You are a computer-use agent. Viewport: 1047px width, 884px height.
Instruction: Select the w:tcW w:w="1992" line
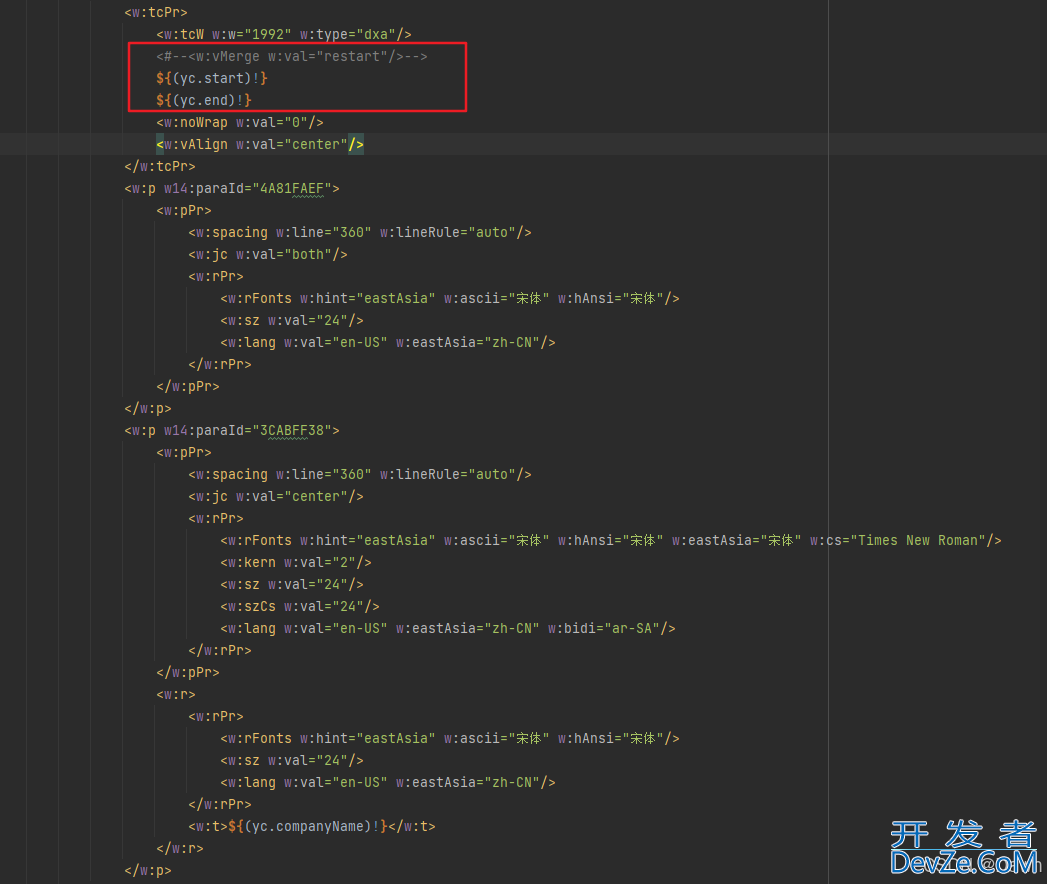[284, 34]
